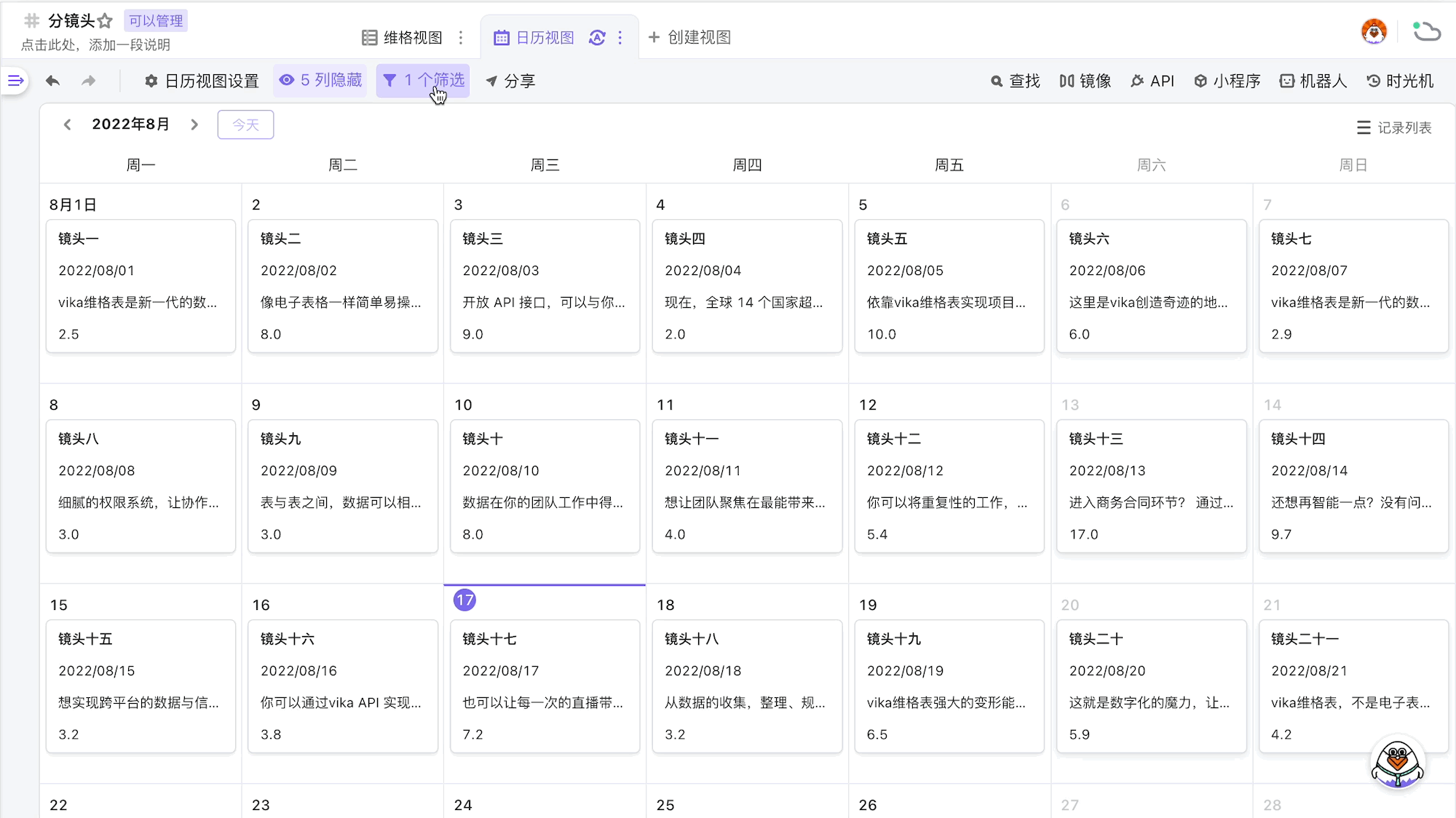Open the sidebar expand icon at left edge
The height and width of the screenshot is (818, 1456).
(x=15, y=81)
